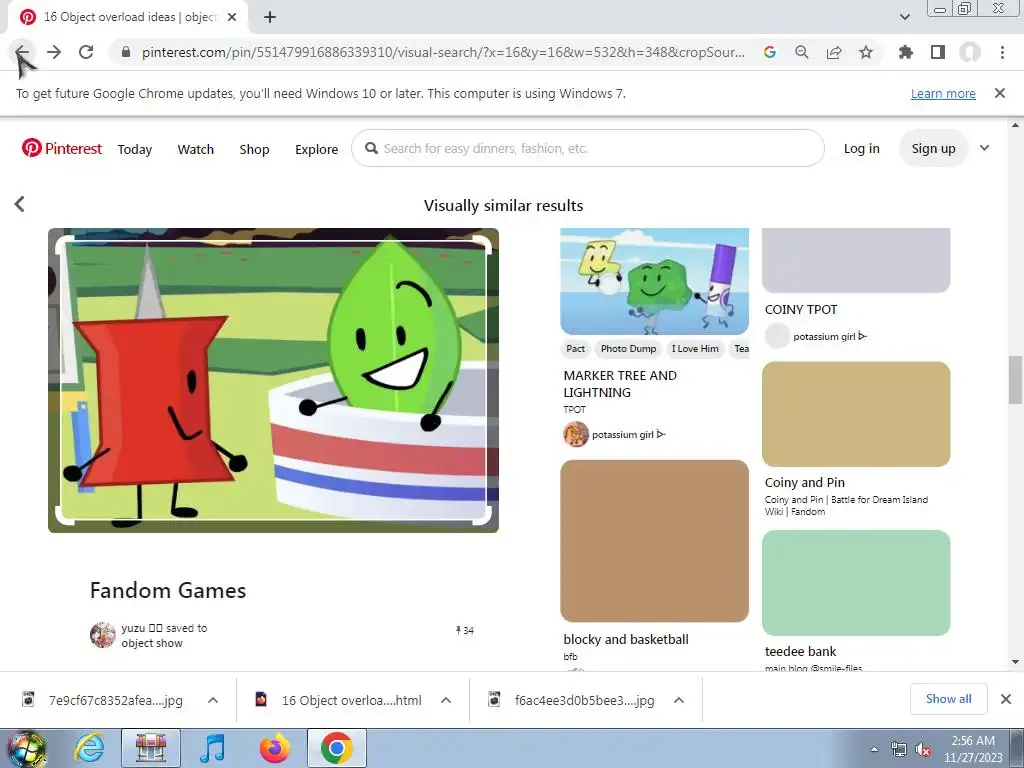Viewport: 1024px width, 768px height.
Task: Go forward with the browser forward arrow
Action: (x=54, y=52)
